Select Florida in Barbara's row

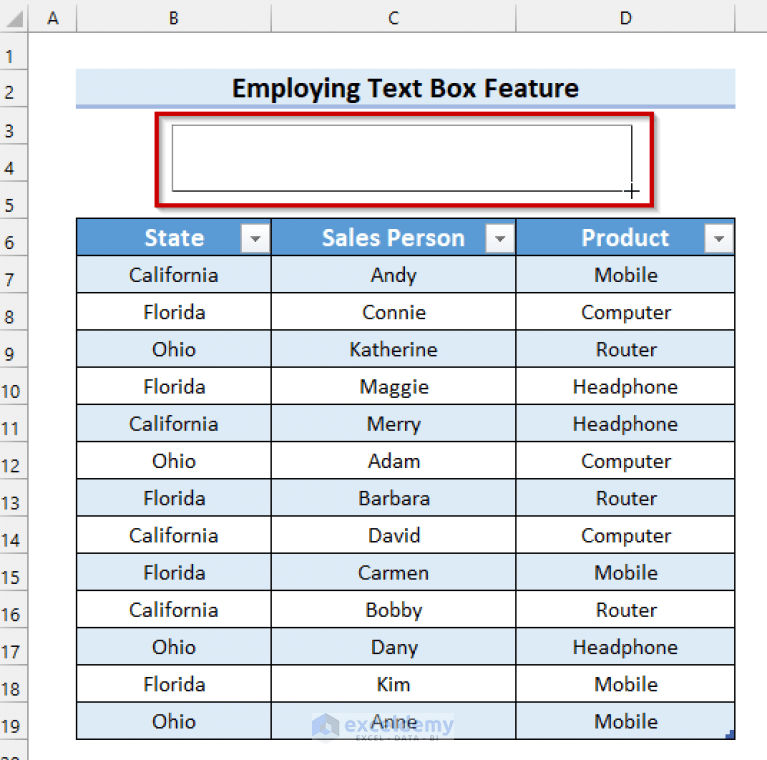pyautogui.click(x=174, y=498)
